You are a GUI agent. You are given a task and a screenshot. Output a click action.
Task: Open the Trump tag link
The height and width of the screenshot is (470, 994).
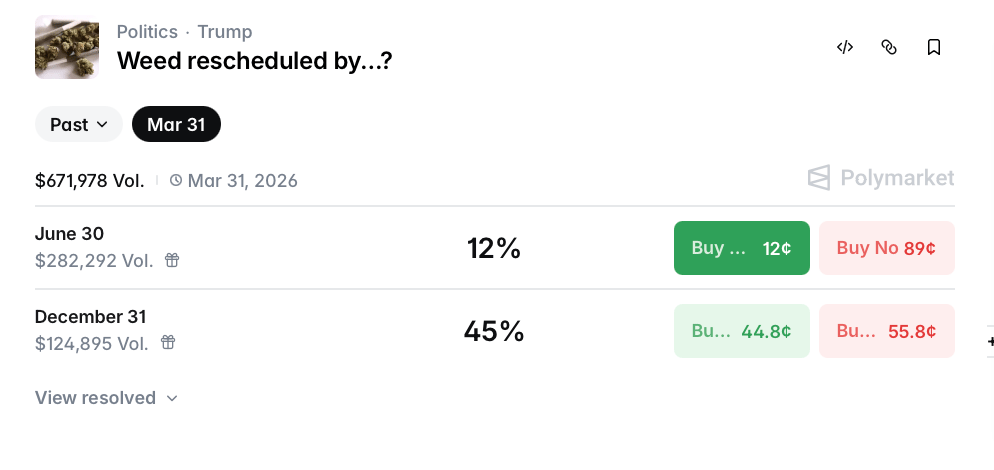coord(225,32)
